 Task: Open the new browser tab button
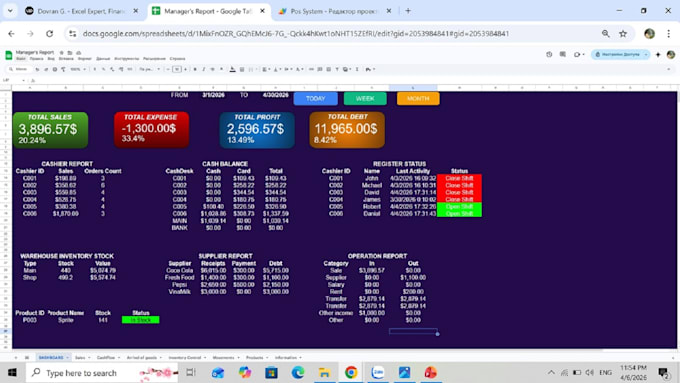click(x=408, y=11)
